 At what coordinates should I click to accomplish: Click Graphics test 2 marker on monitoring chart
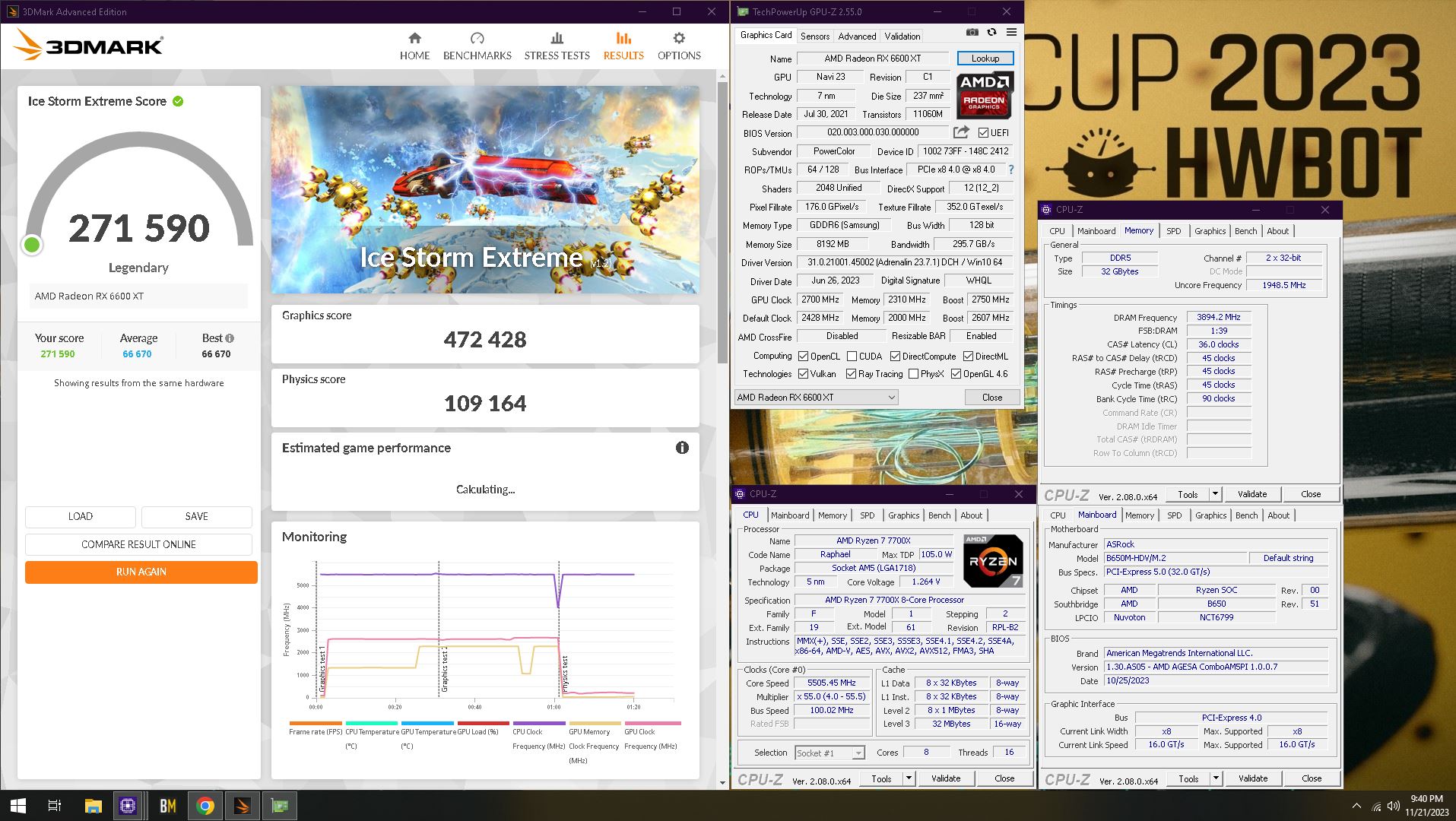click(445, 670)
